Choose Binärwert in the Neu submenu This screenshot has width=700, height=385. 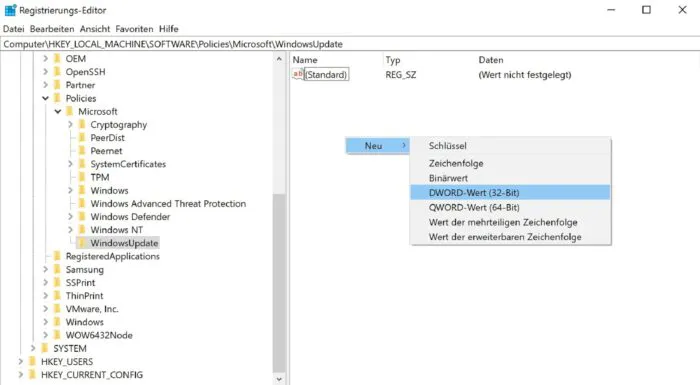(x=510, y=178)
